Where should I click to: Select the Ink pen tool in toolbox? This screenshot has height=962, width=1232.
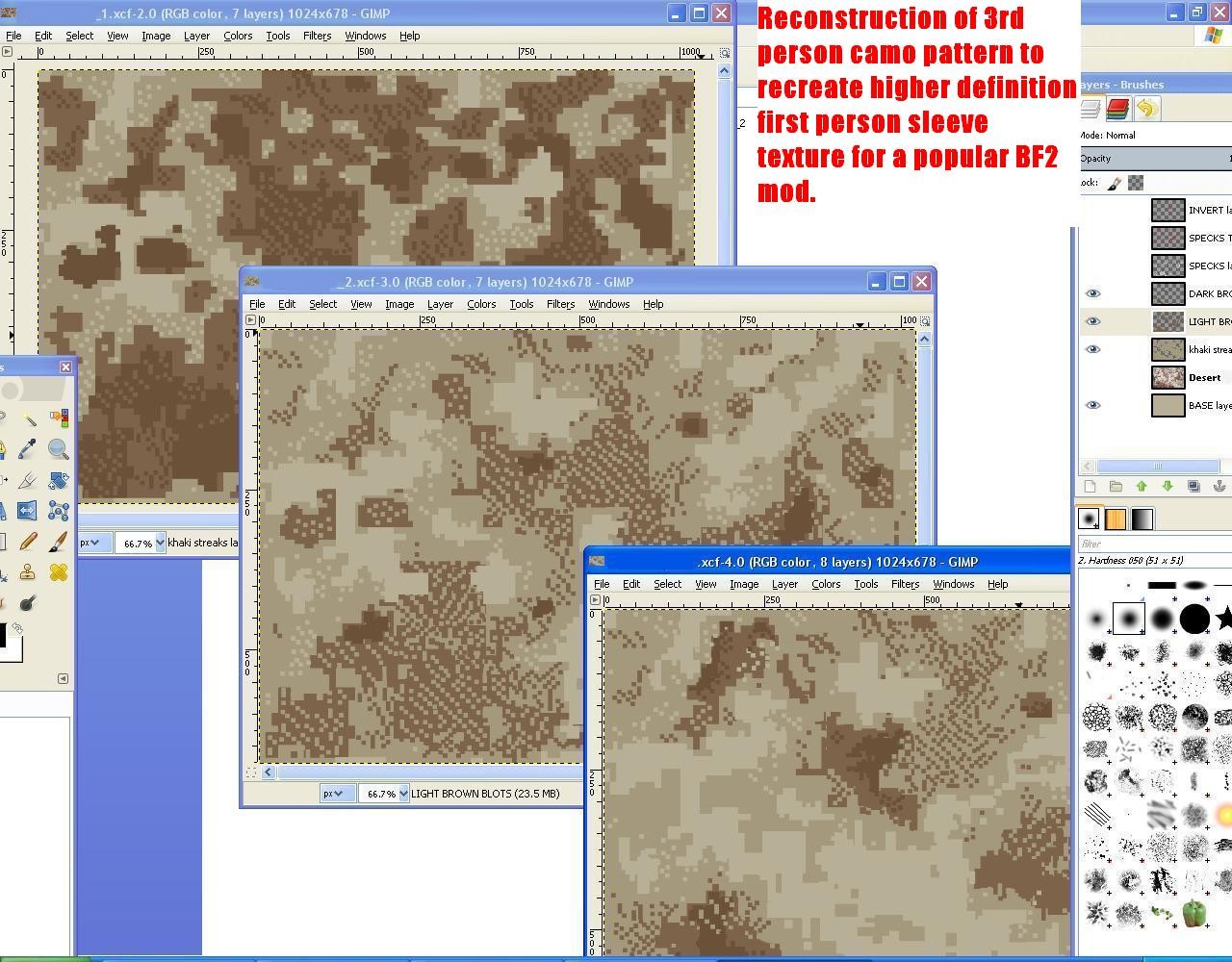(26, 480)
